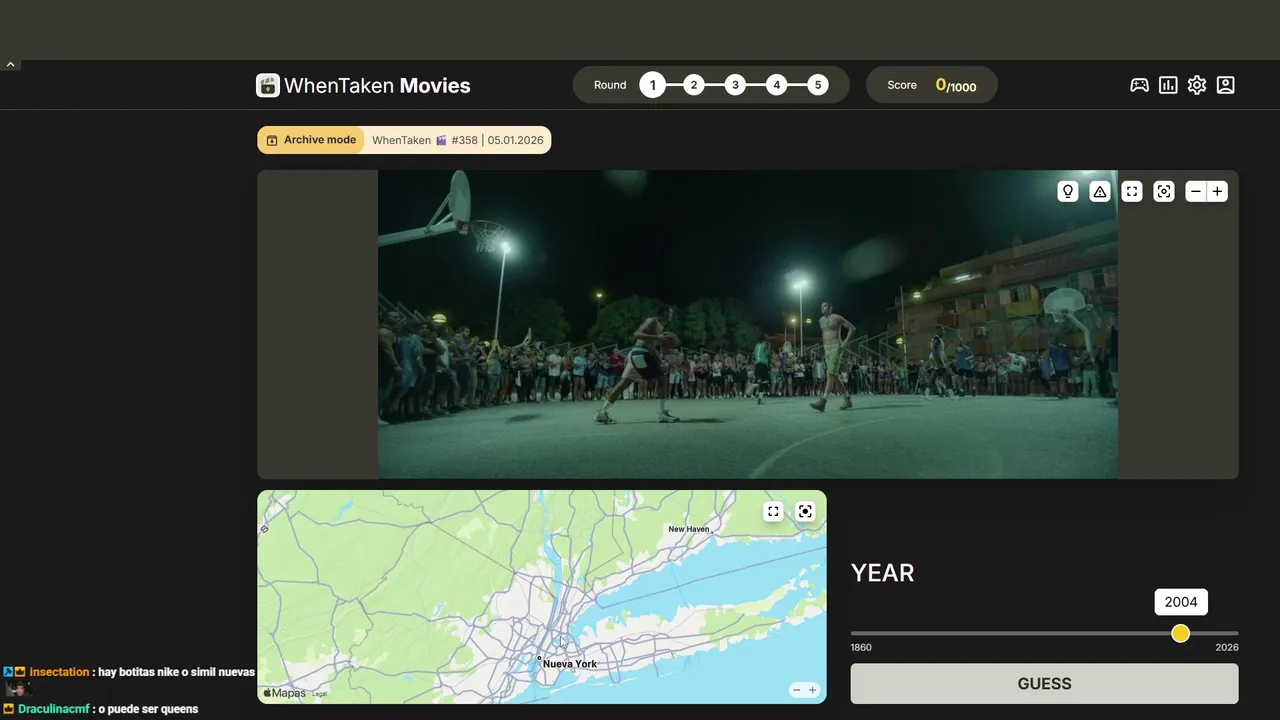Zoom out the map

[796, 690]
